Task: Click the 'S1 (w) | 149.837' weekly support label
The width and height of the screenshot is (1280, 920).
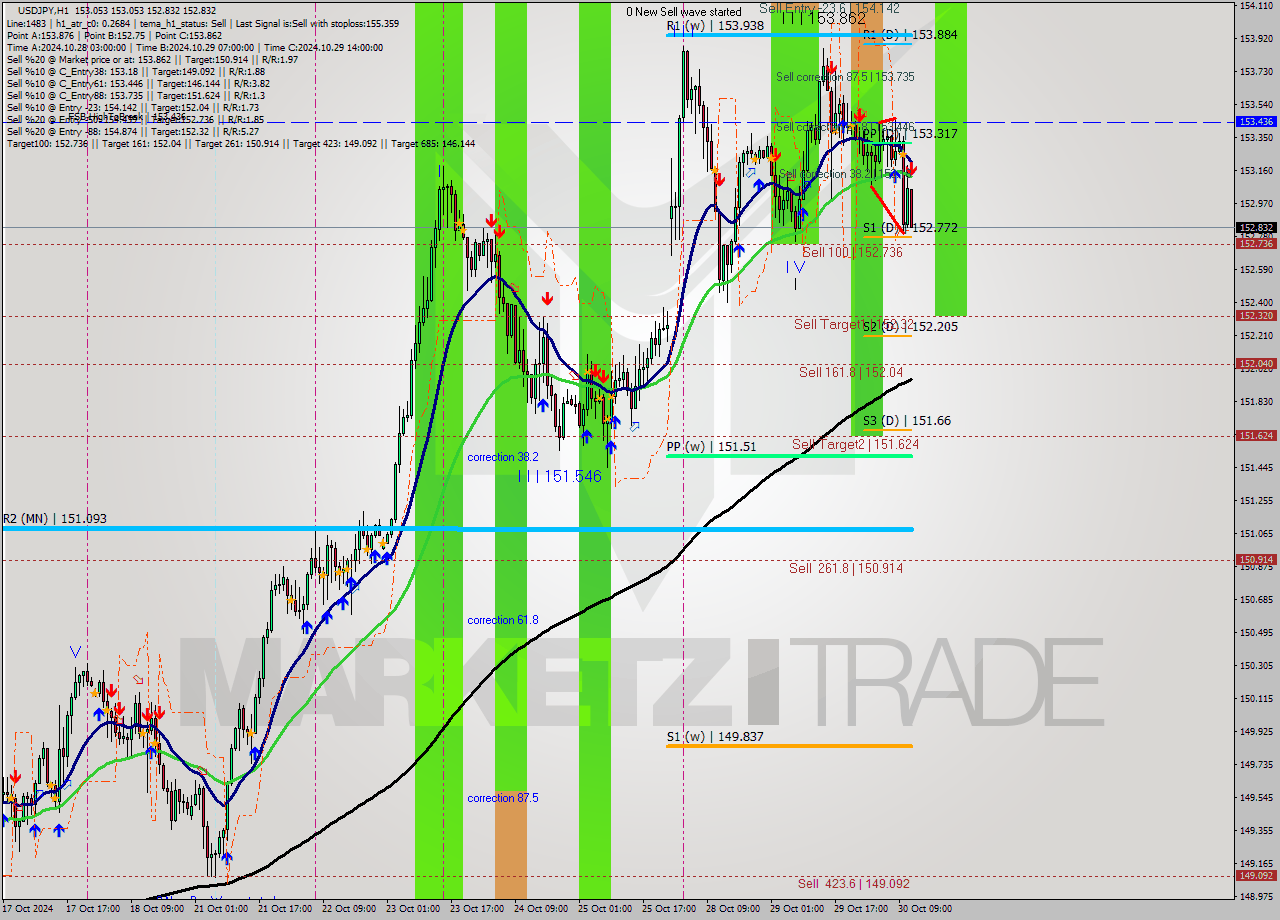Action: 715,737
